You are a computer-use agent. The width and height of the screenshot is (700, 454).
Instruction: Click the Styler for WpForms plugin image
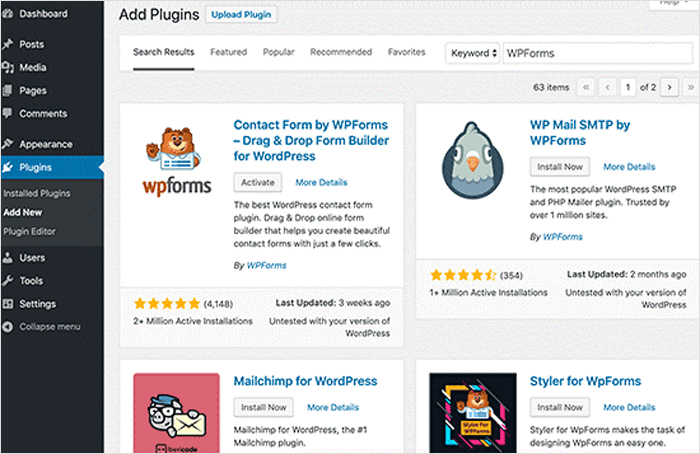pos(473,413)
